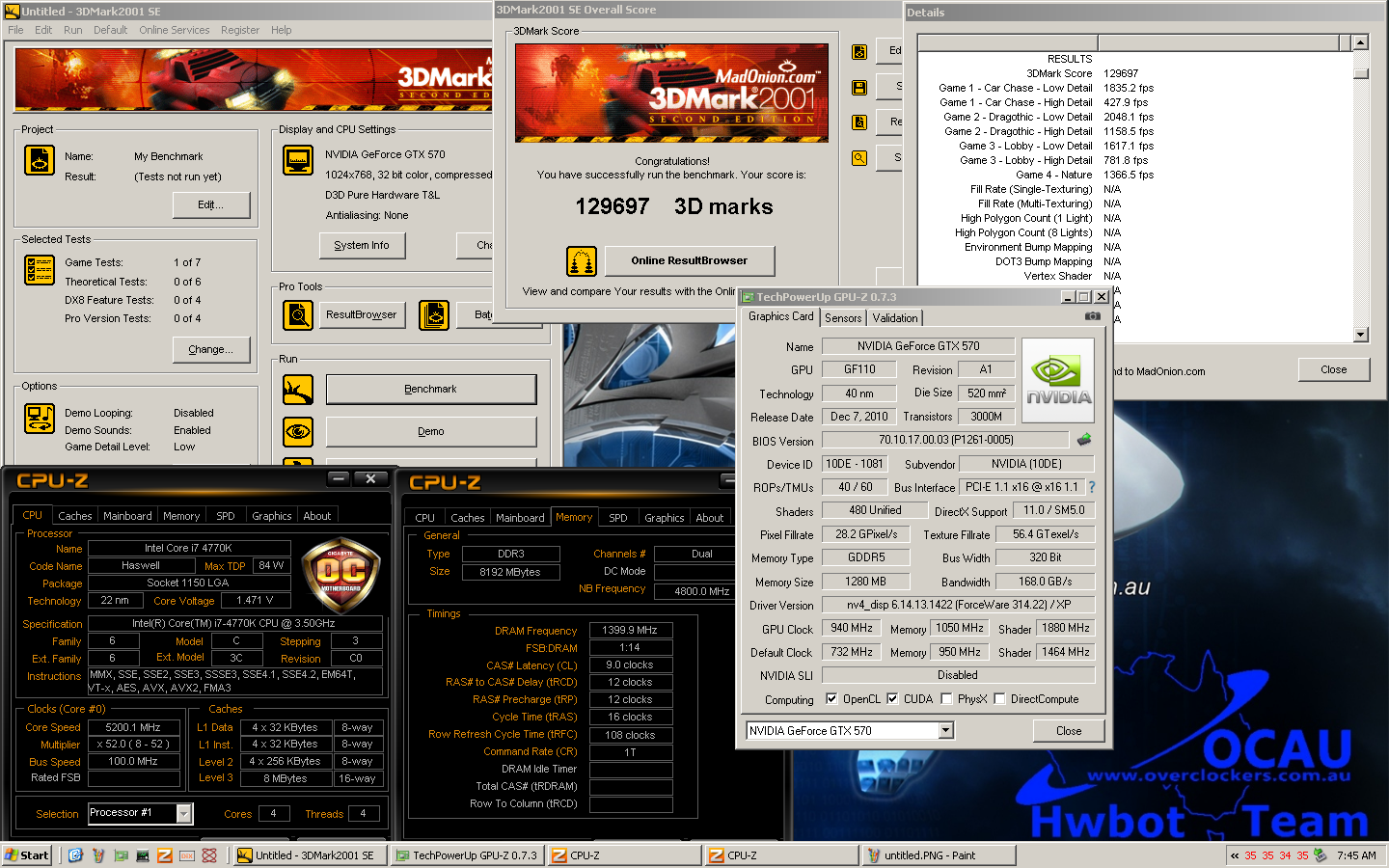
Task: Open Graphics tab in CPU-Z memory window
Action: 665,518
